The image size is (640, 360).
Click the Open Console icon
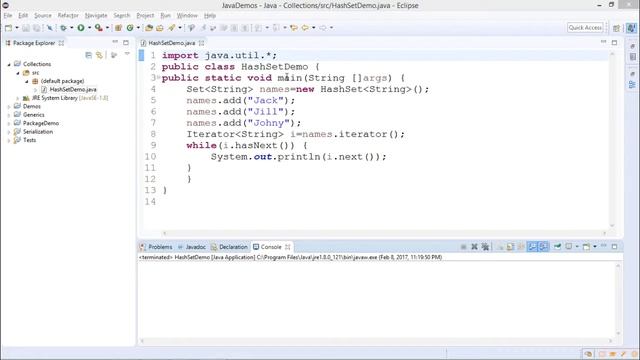point(586,247)
